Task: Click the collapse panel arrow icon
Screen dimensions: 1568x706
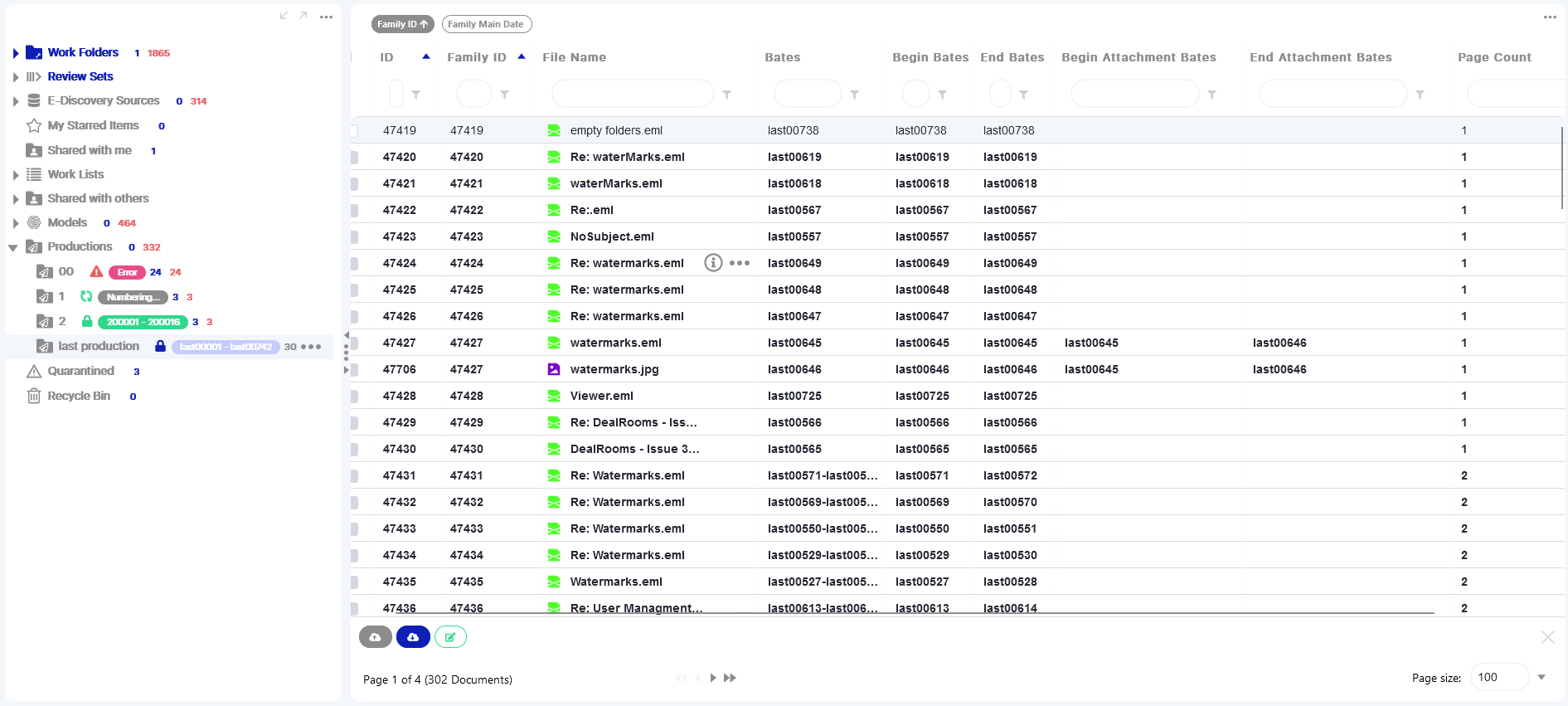Action: (x=284, y=16)
